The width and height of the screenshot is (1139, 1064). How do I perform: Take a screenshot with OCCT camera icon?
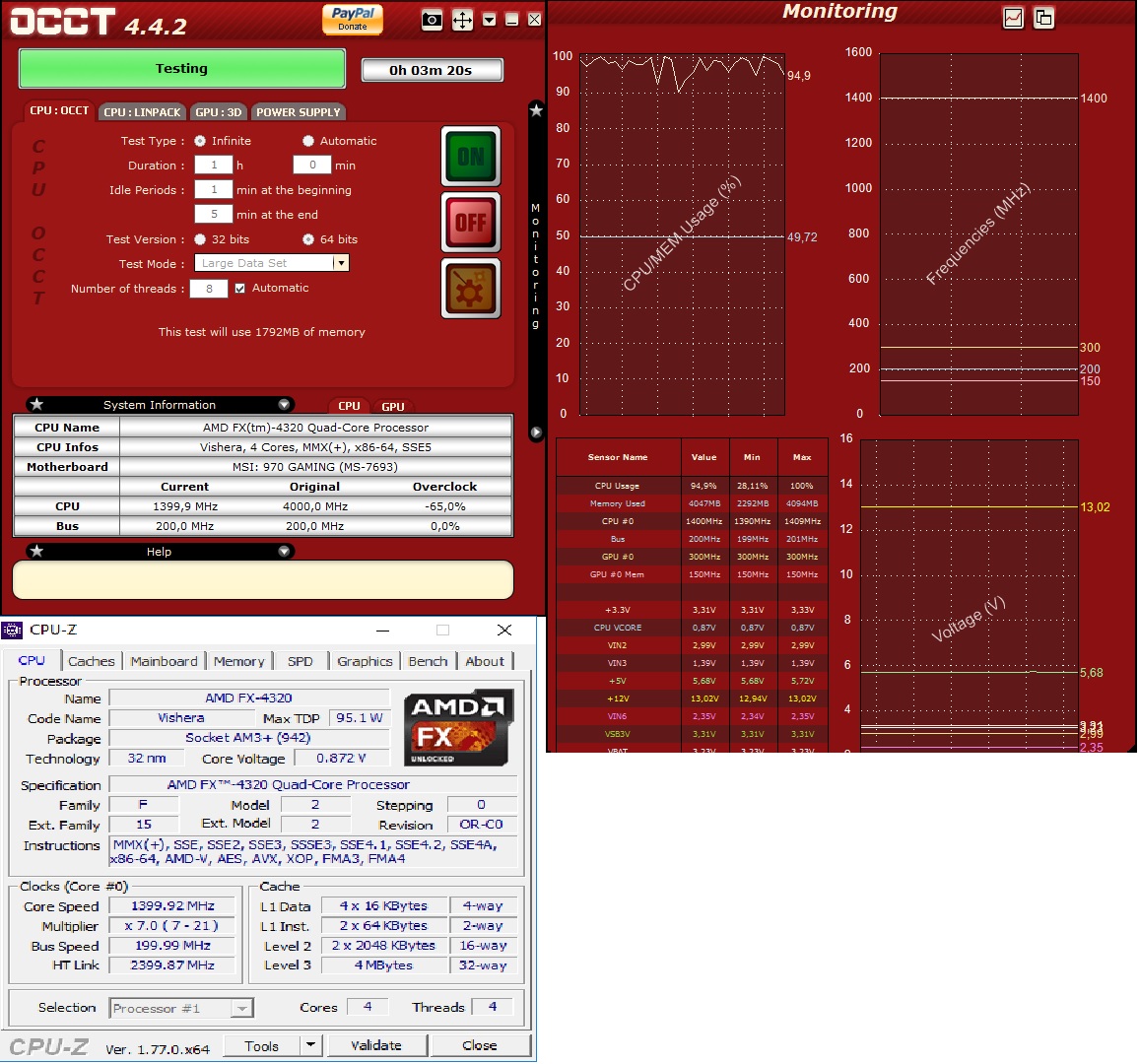click(432, 20)
